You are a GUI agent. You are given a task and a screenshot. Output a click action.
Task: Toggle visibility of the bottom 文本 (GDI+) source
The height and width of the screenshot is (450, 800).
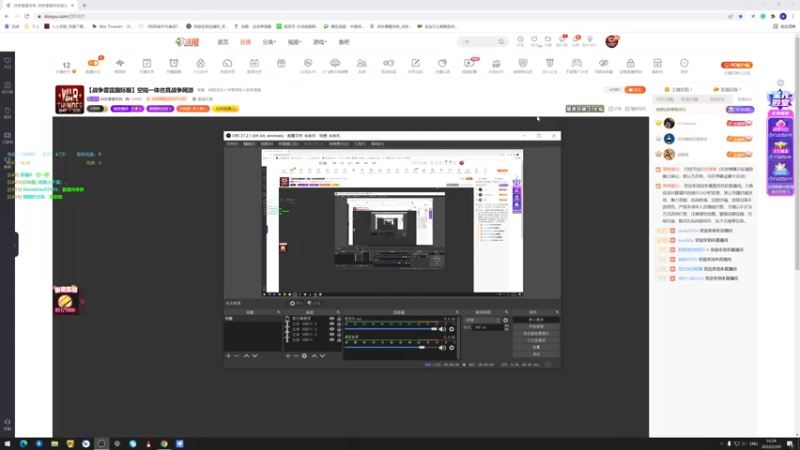click(332, 339)
